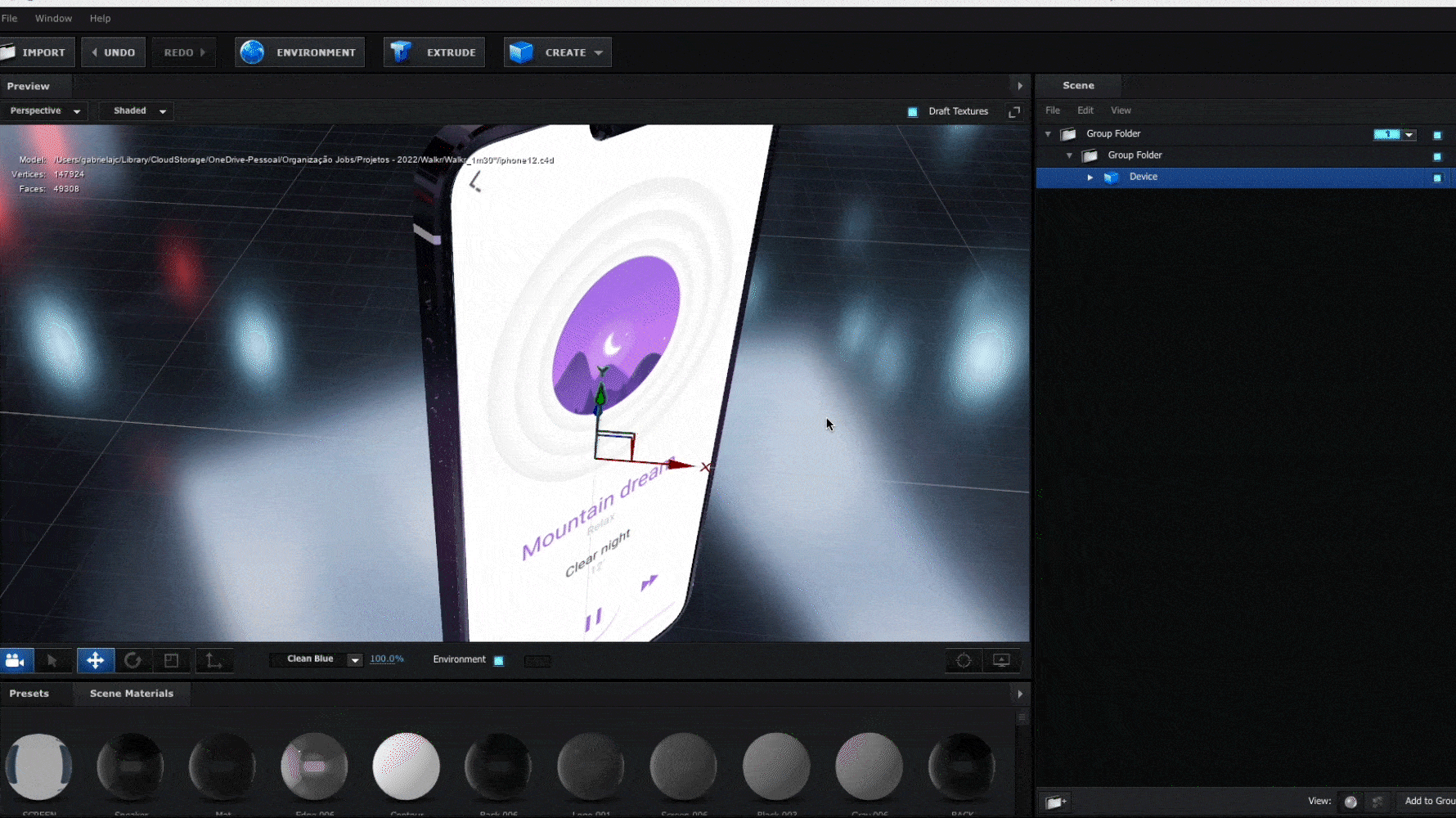
Task: Click the new group folder icon
Action: (x=1056, y=802)
